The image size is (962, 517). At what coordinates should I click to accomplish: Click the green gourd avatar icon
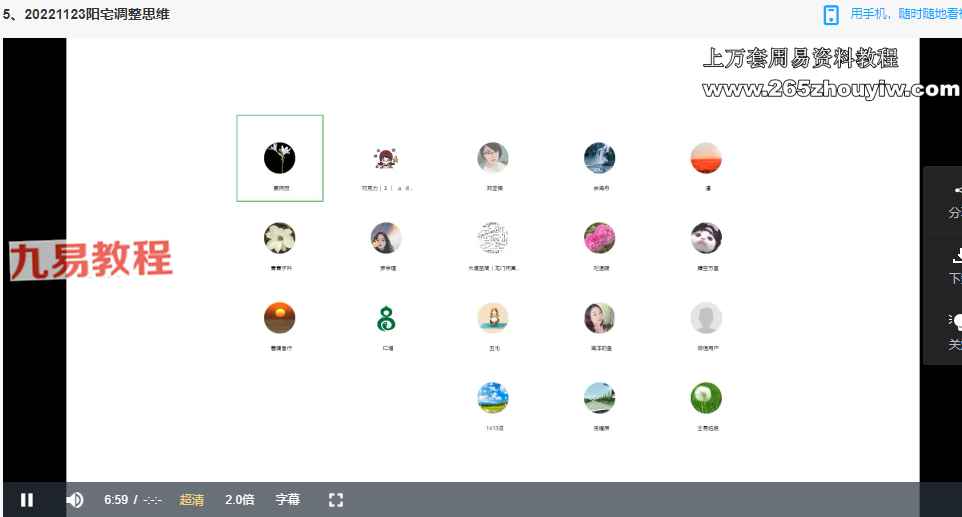386,318
